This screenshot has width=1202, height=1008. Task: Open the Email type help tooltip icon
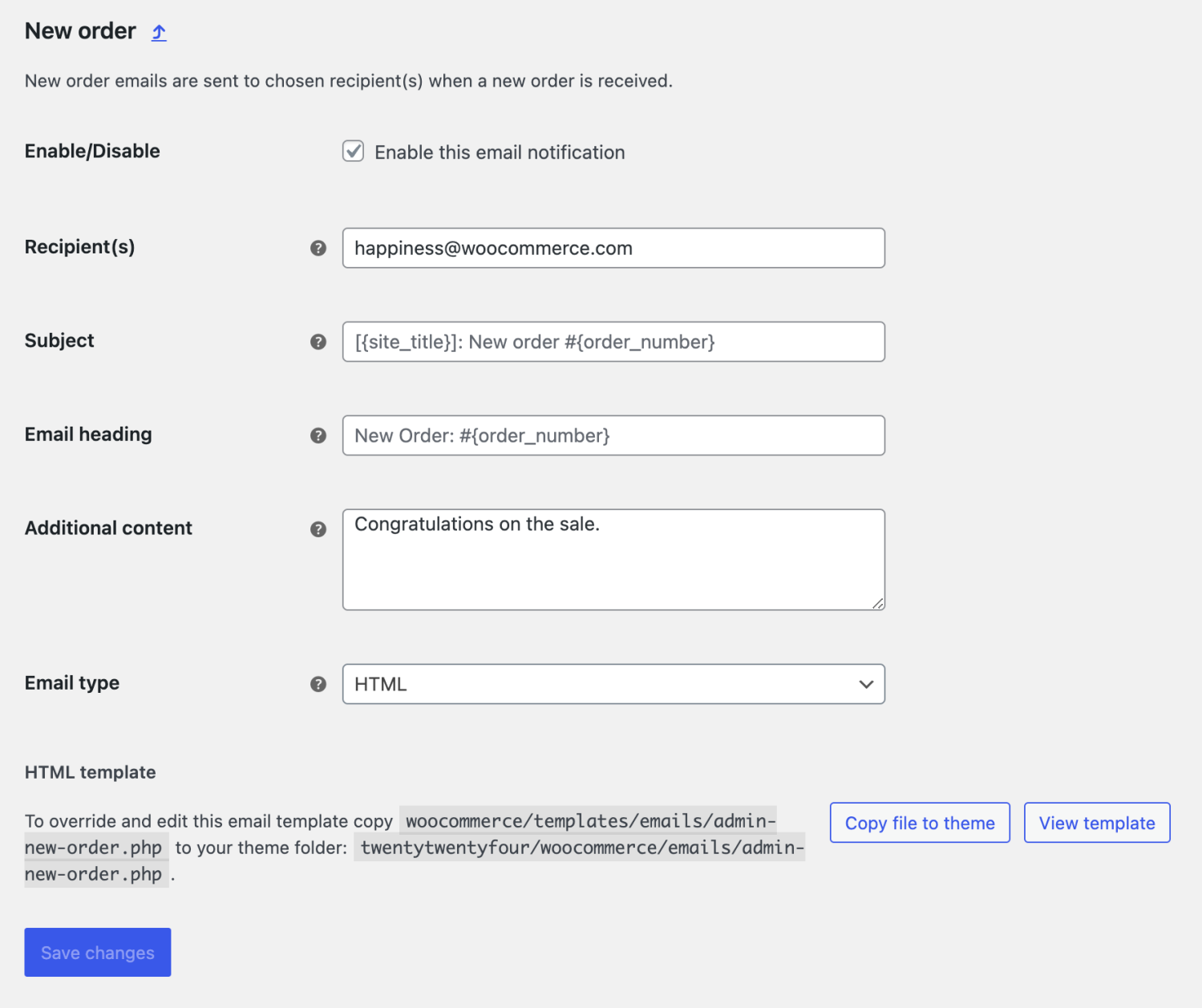(x=318, y=684)
